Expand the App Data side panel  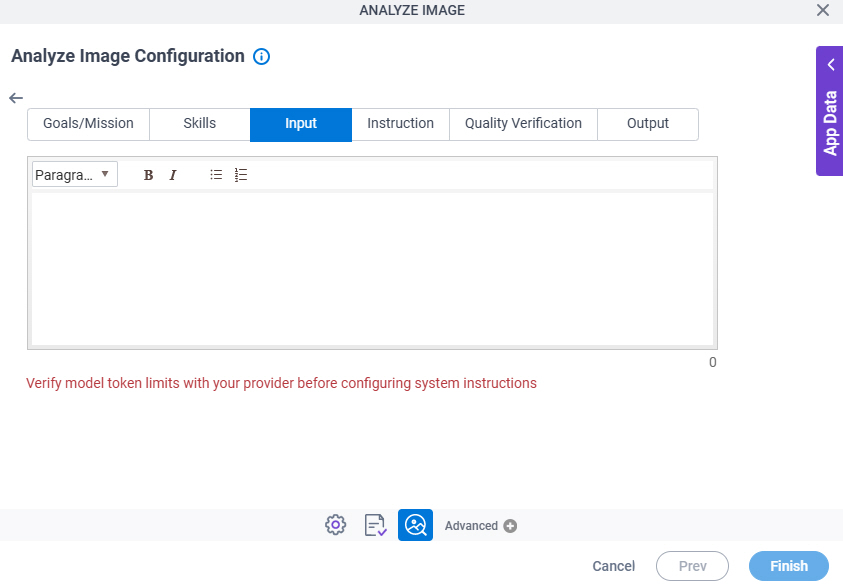point(830,111)
